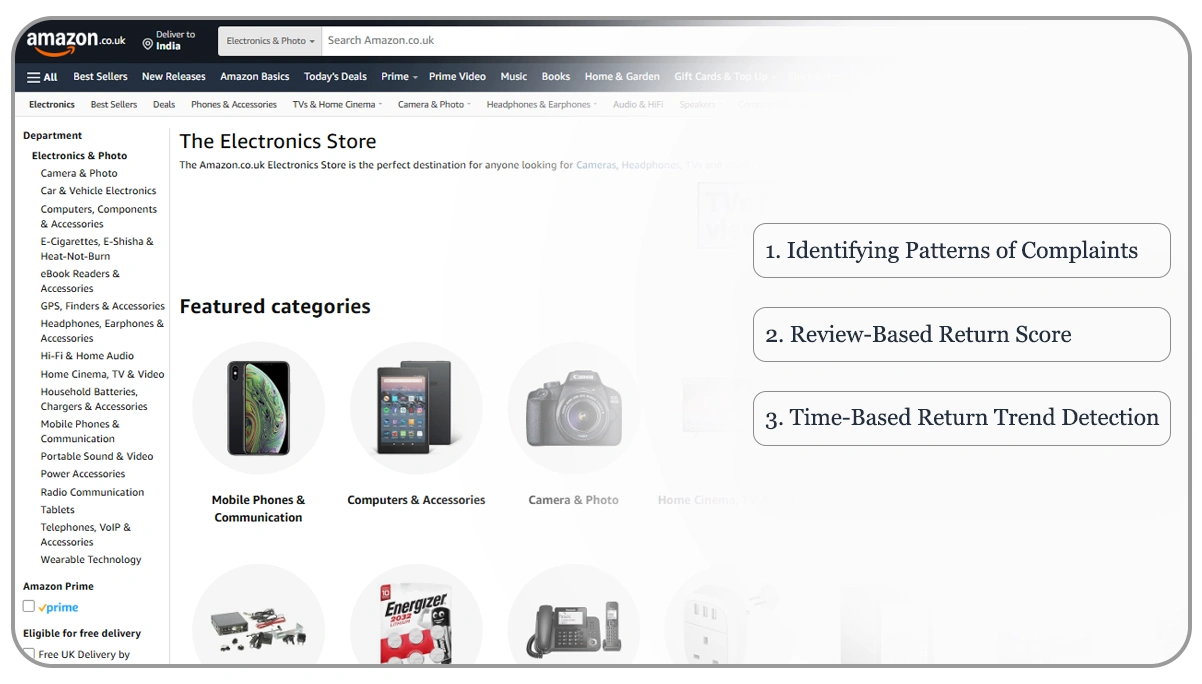Select Best Sellers from the navigation bar
Screen dimensions: 1202x684
click(99, 76)
